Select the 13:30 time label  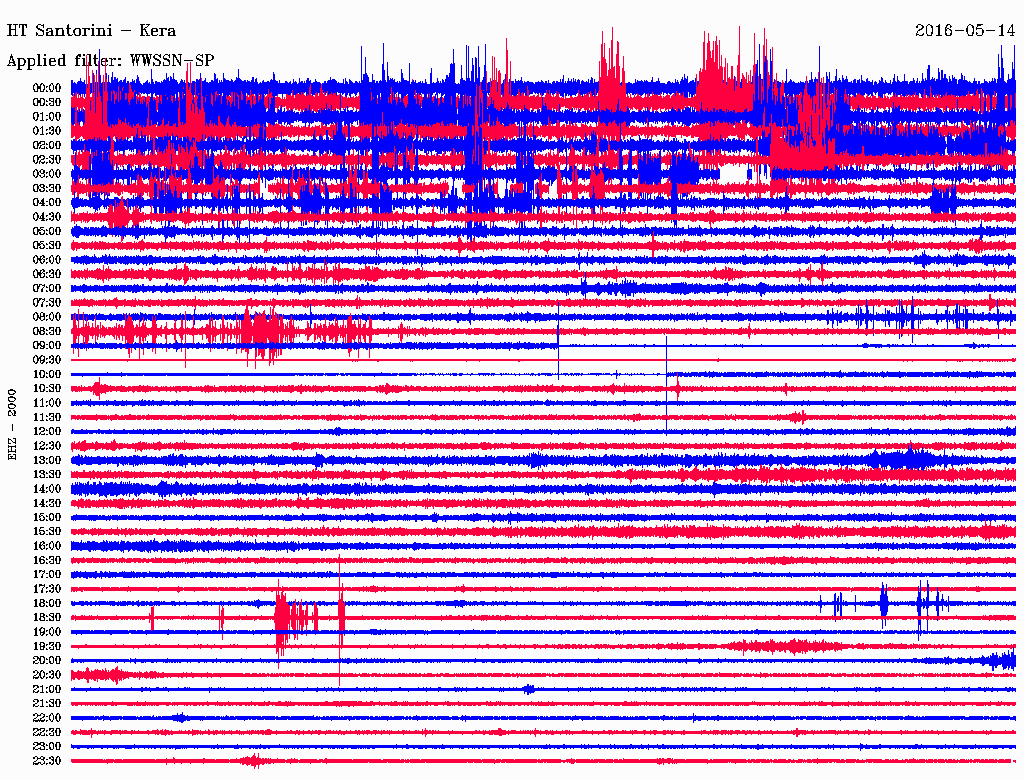pos(47,474)
